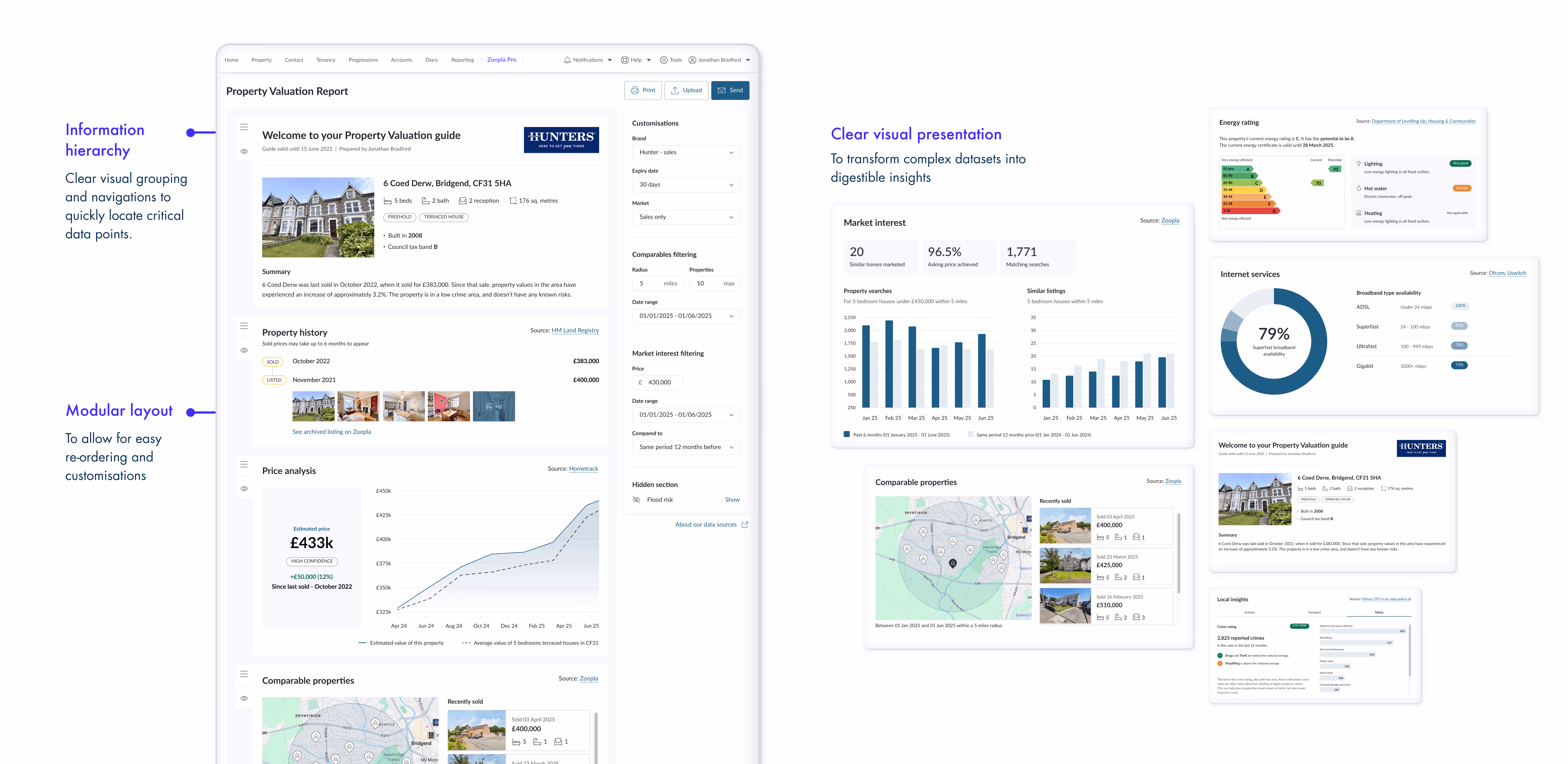Select the Safety tab in Local insights card
Viewport: 1568px width, 764px height.
click(x=1379, y=612)
